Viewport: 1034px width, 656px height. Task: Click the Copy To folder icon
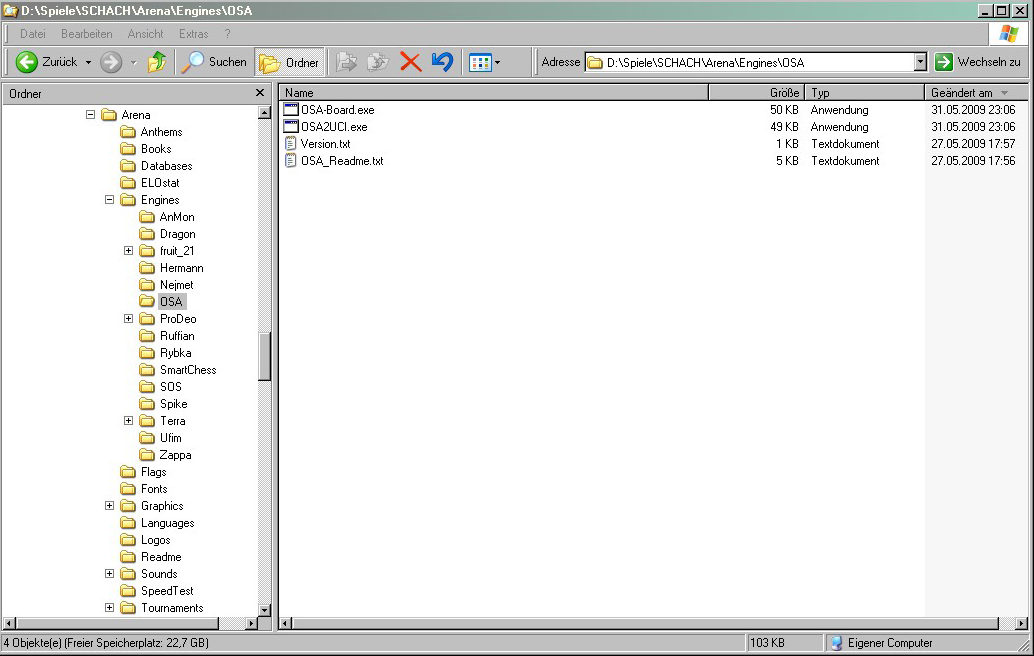378,62
